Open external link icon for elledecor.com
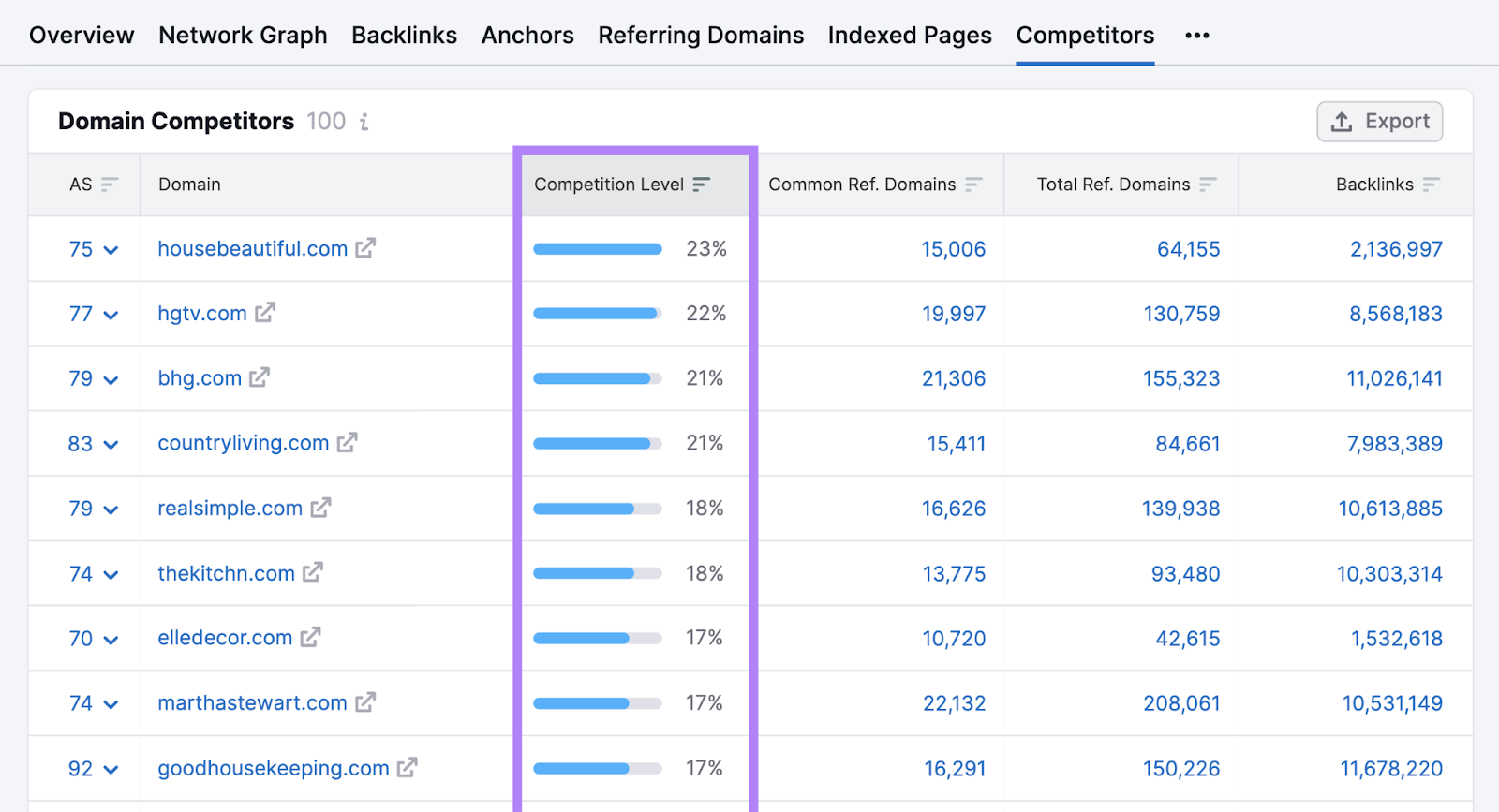The width and height of the screenshot is (1499, 812). (x=311, y=637)
